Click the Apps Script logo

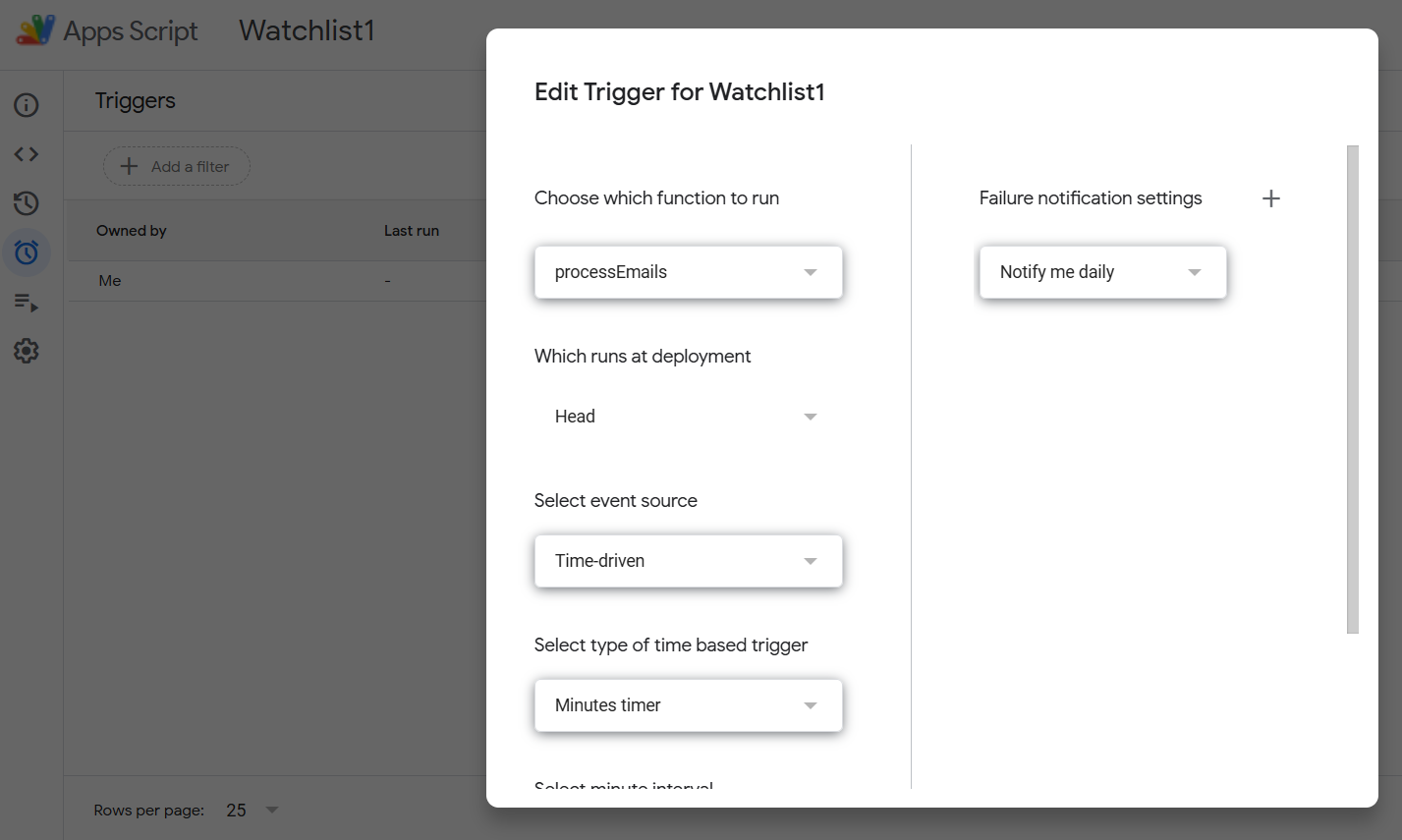coord(36,30)
